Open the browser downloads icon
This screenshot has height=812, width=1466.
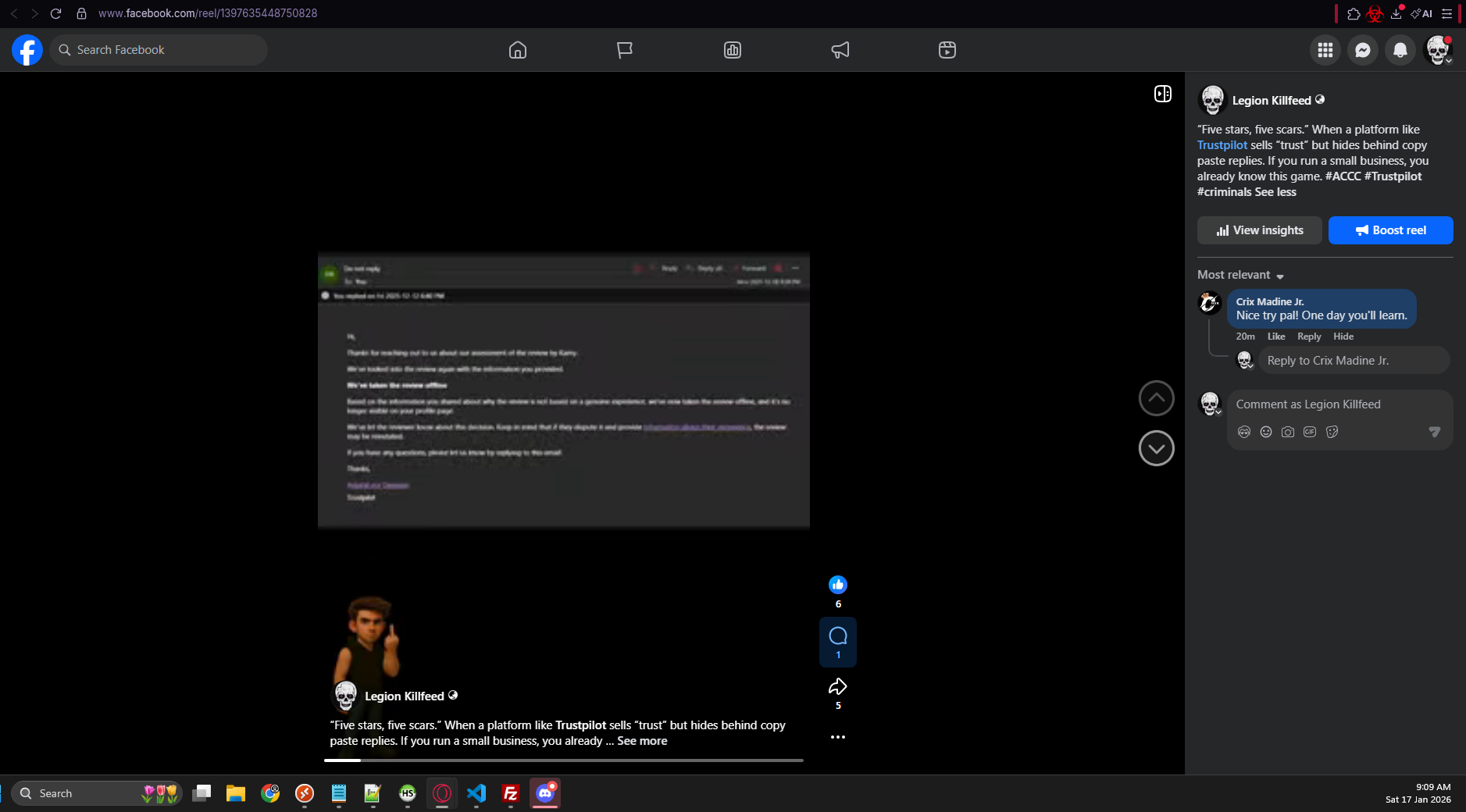1396,13
